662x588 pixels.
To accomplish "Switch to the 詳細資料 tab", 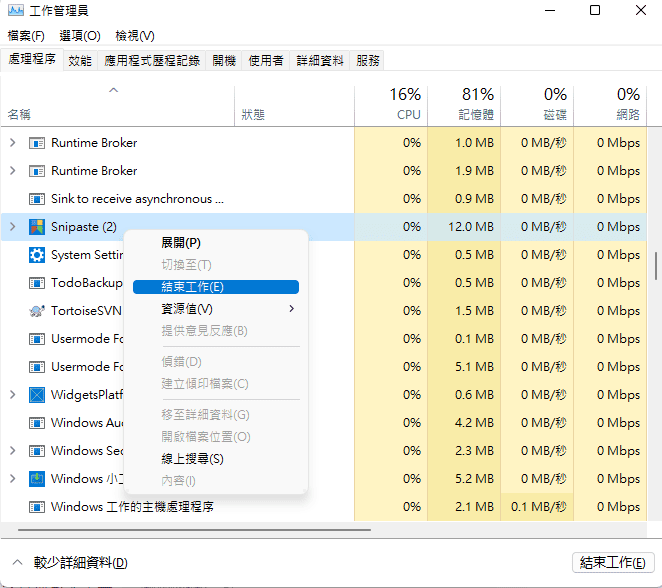I will click(320, 60).
